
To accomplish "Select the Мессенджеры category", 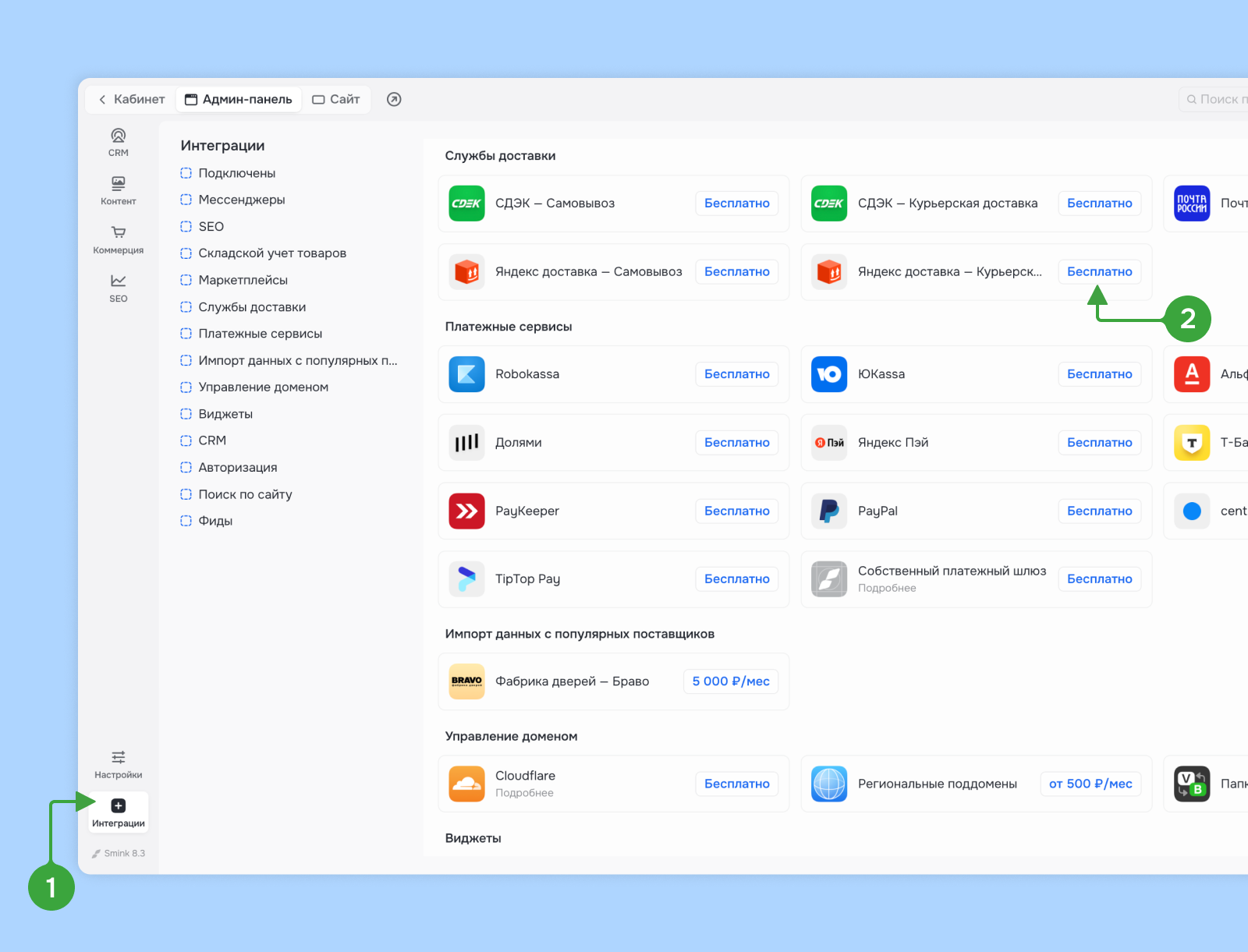I will click(x=232, y=200).
